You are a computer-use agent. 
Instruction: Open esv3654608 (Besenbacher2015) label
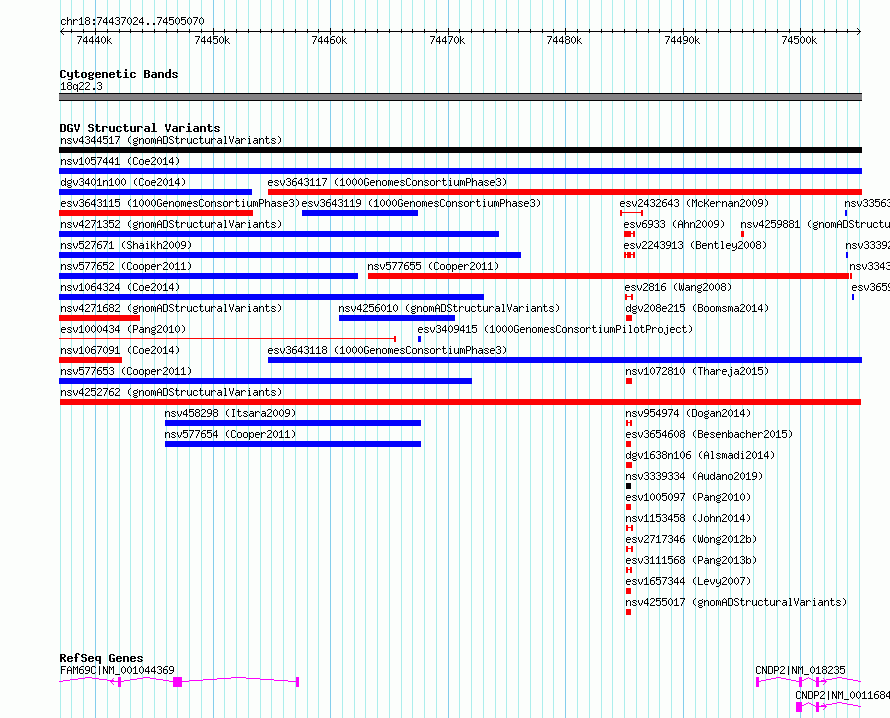[x=709, y=434]
